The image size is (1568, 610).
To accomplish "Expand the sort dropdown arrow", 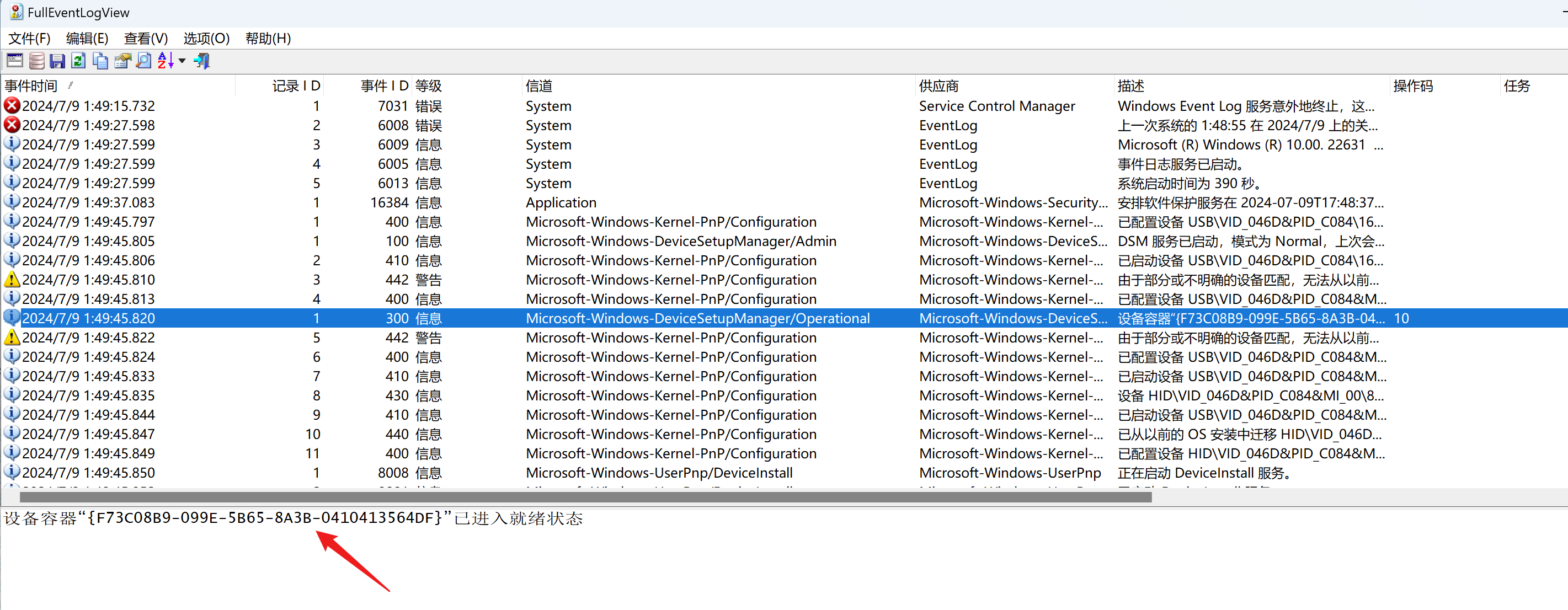I will click(x=182, y=60).
